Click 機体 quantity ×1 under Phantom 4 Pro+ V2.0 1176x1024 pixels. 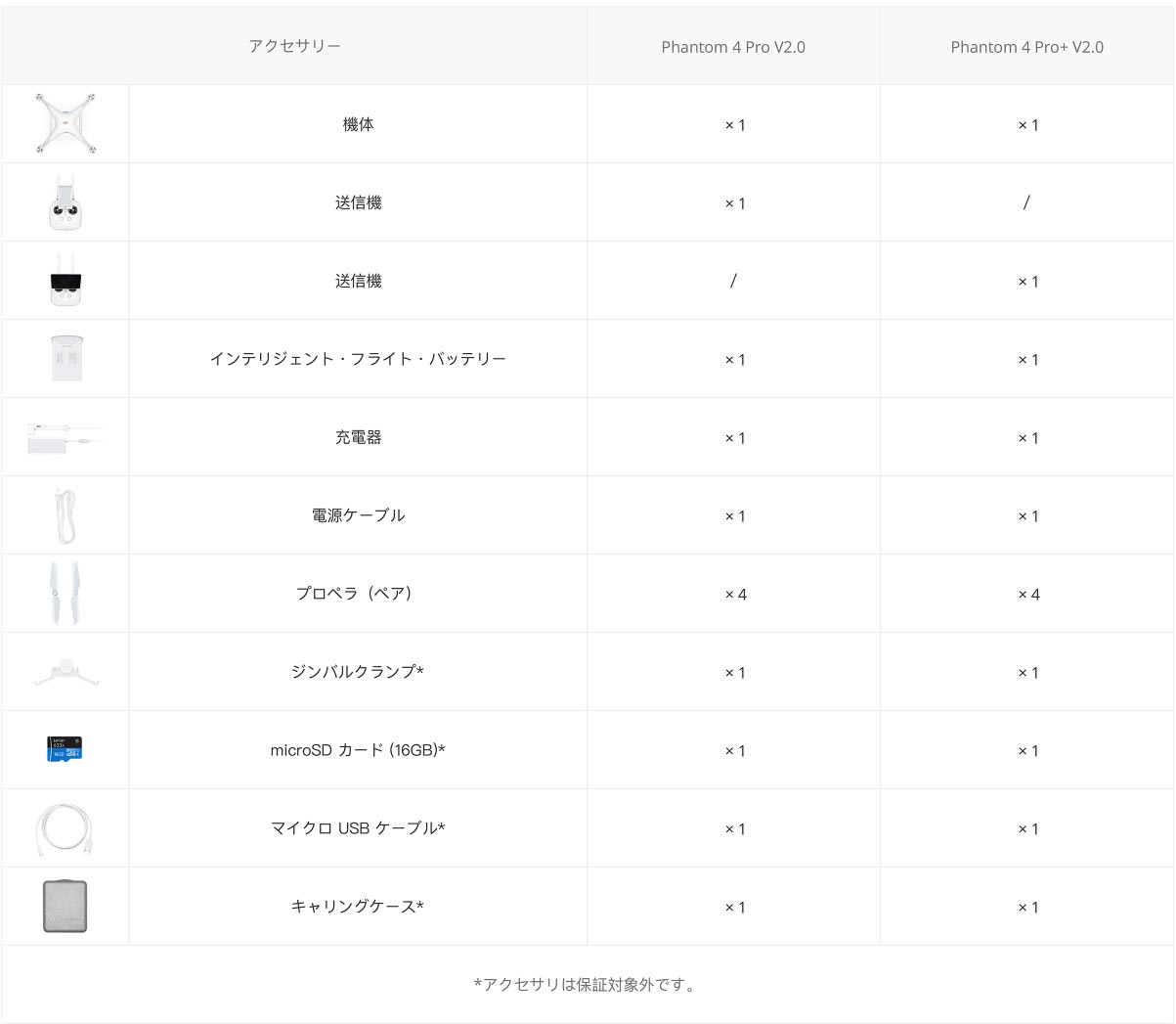pyautogui.click(x=1027, y=125)
